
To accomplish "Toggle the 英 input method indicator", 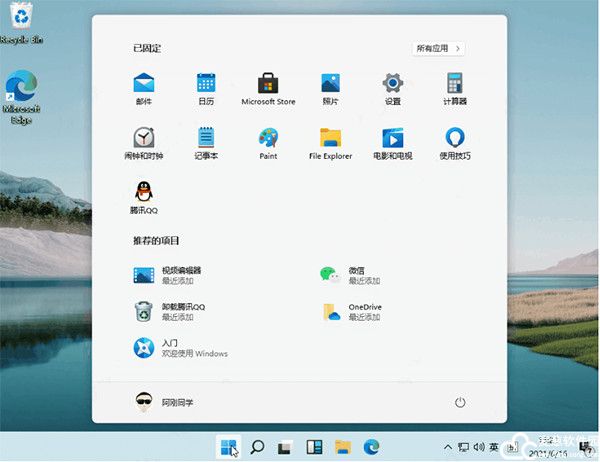I will point(494,447).
